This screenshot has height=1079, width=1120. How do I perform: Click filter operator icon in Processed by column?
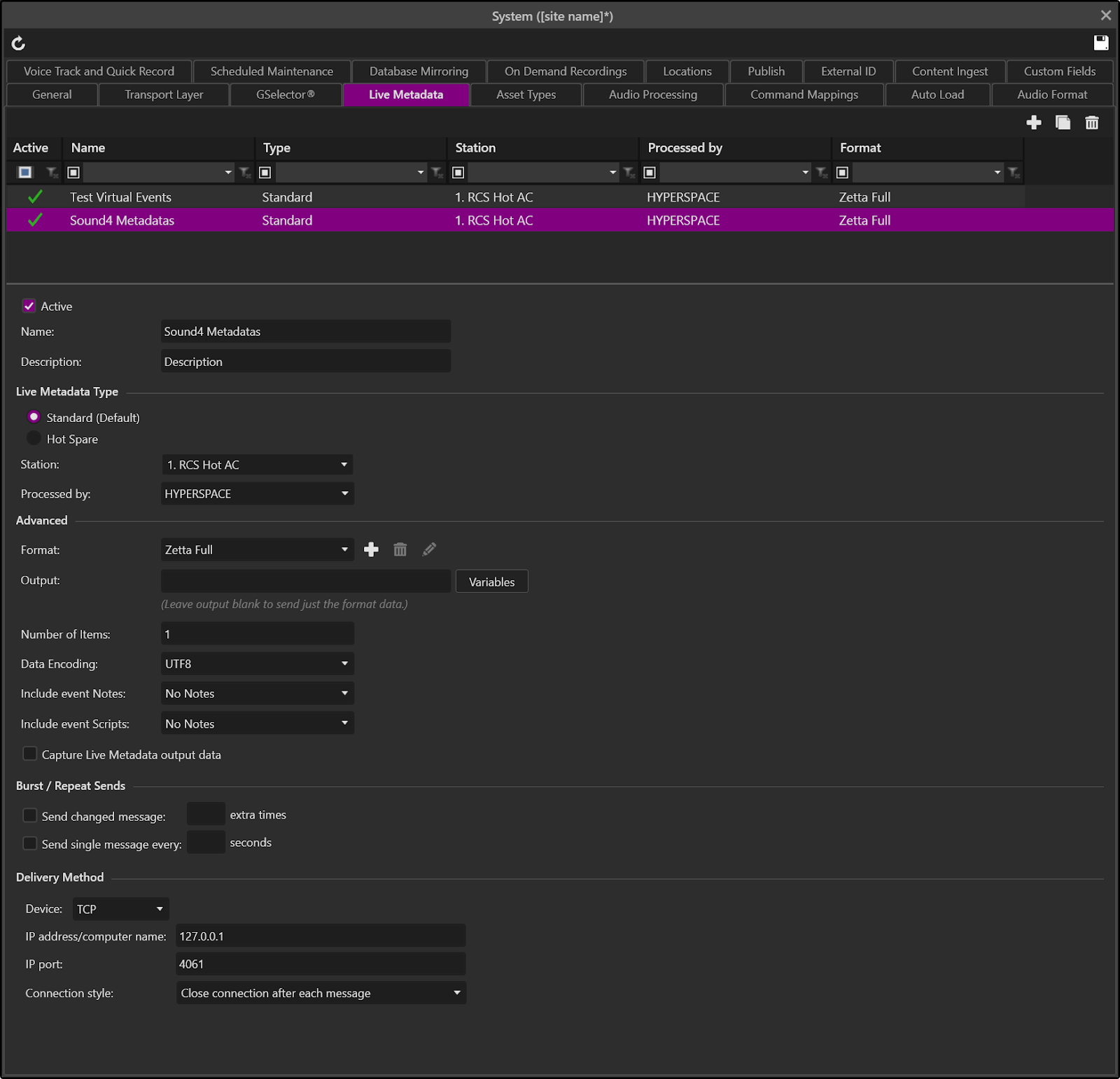[x=650, y=172]
